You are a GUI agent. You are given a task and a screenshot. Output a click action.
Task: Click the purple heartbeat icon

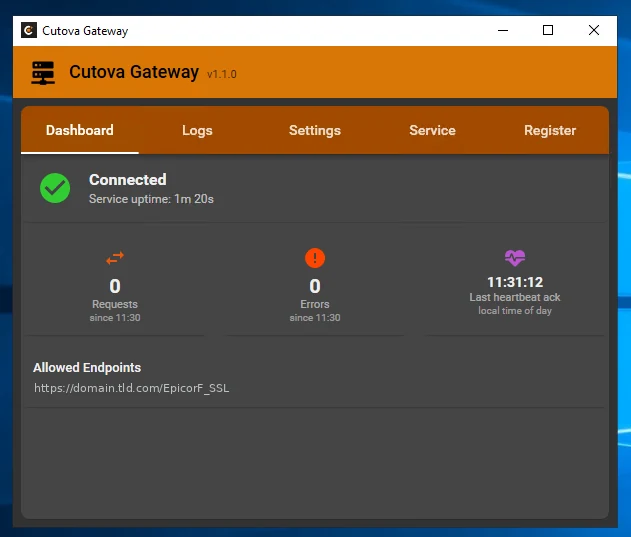(x=515, y=258)
